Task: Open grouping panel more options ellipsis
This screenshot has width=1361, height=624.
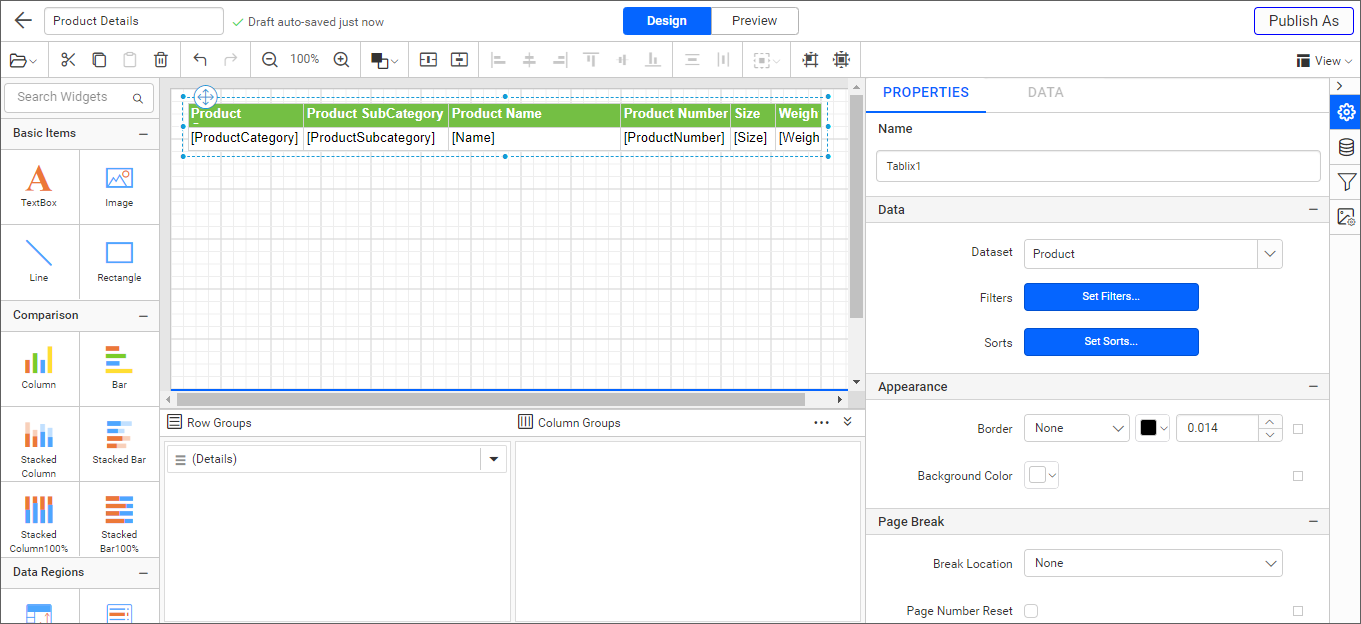Action: (x=821, y=423)
